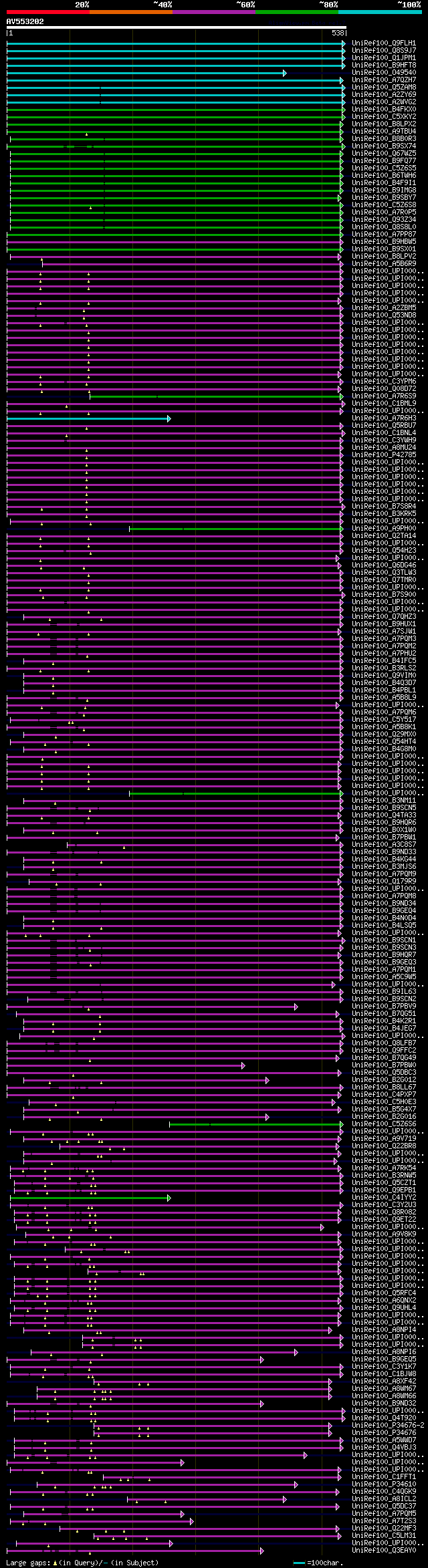Click the cyan ~100% identity legend segment
The width and height of the screenshot is (428, 1568).
[380, 12]
